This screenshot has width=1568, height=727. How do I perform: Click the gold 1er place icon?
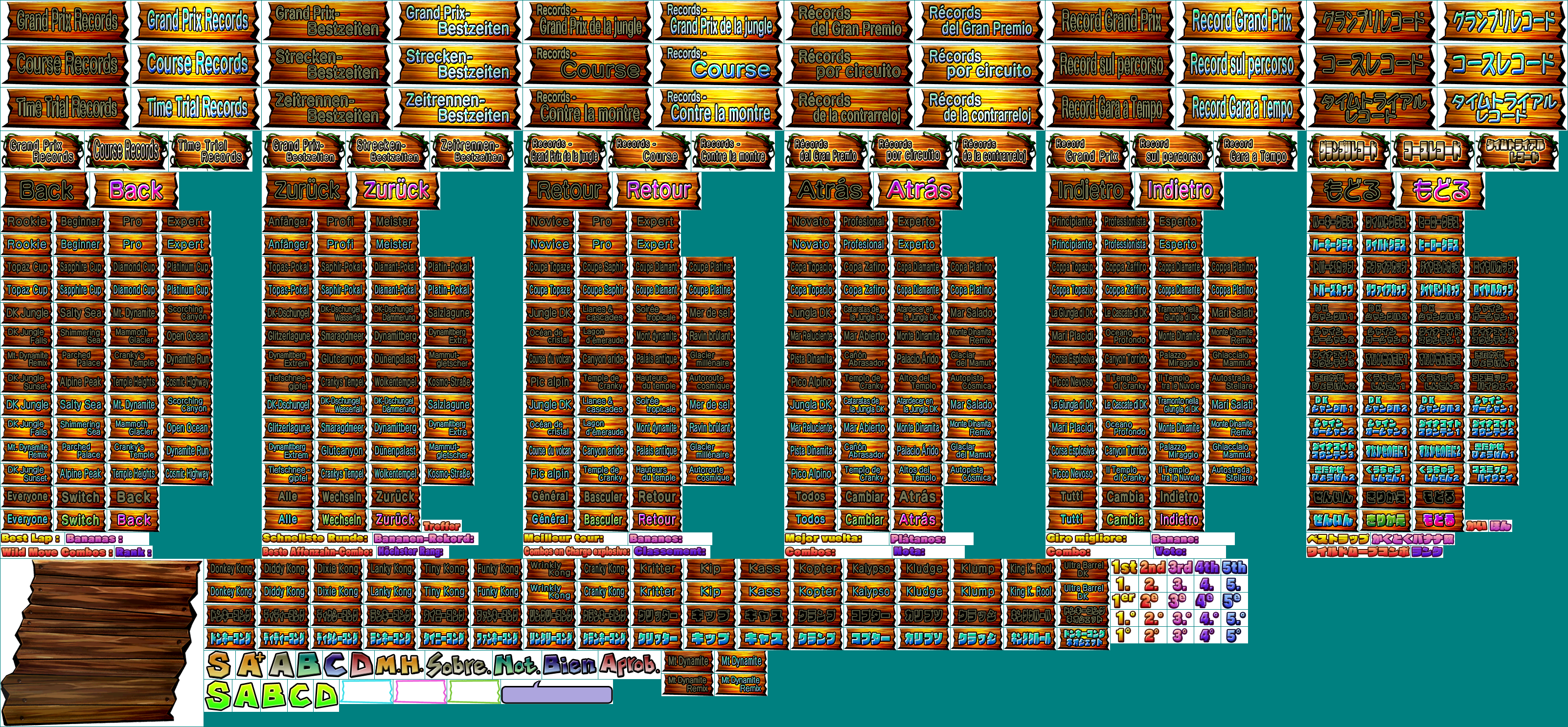(1124, 601)
